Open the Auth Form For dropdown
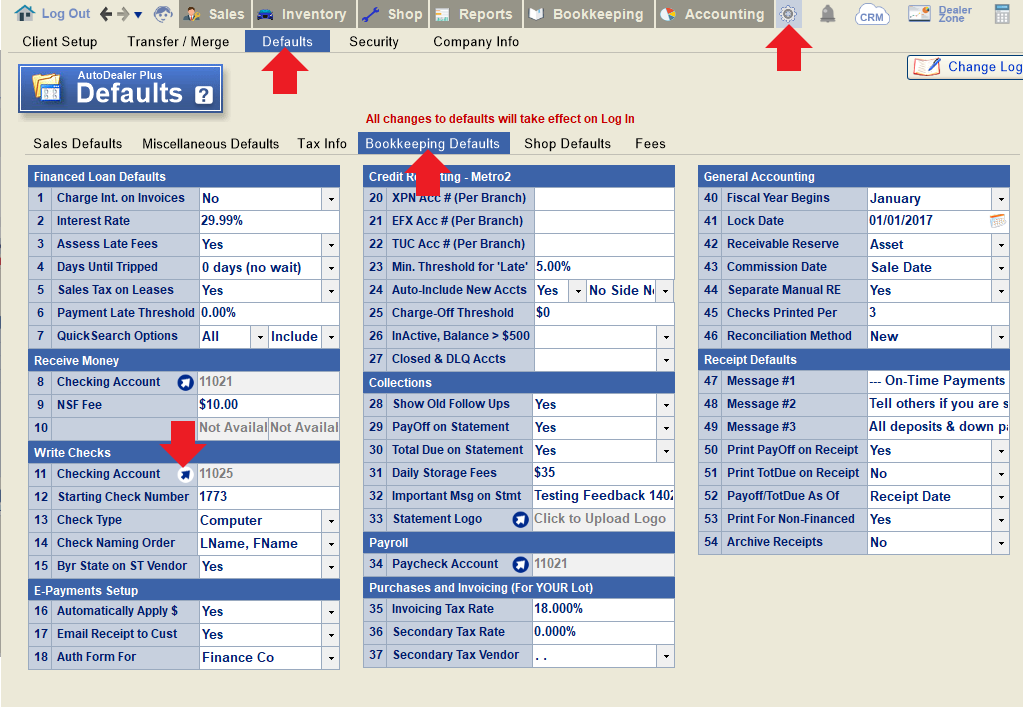The width and height of the screenshot is (1023, 707). click(331, 657)
